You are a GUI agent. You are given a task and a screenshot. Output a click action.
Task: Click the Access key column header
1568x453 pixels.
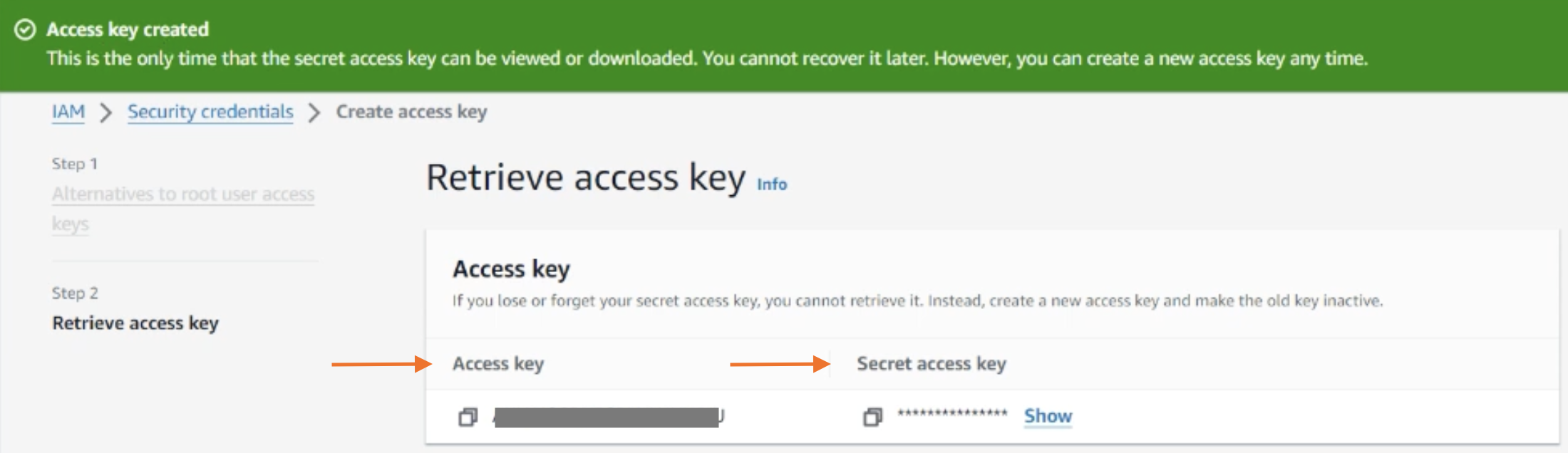coord(498,364)
